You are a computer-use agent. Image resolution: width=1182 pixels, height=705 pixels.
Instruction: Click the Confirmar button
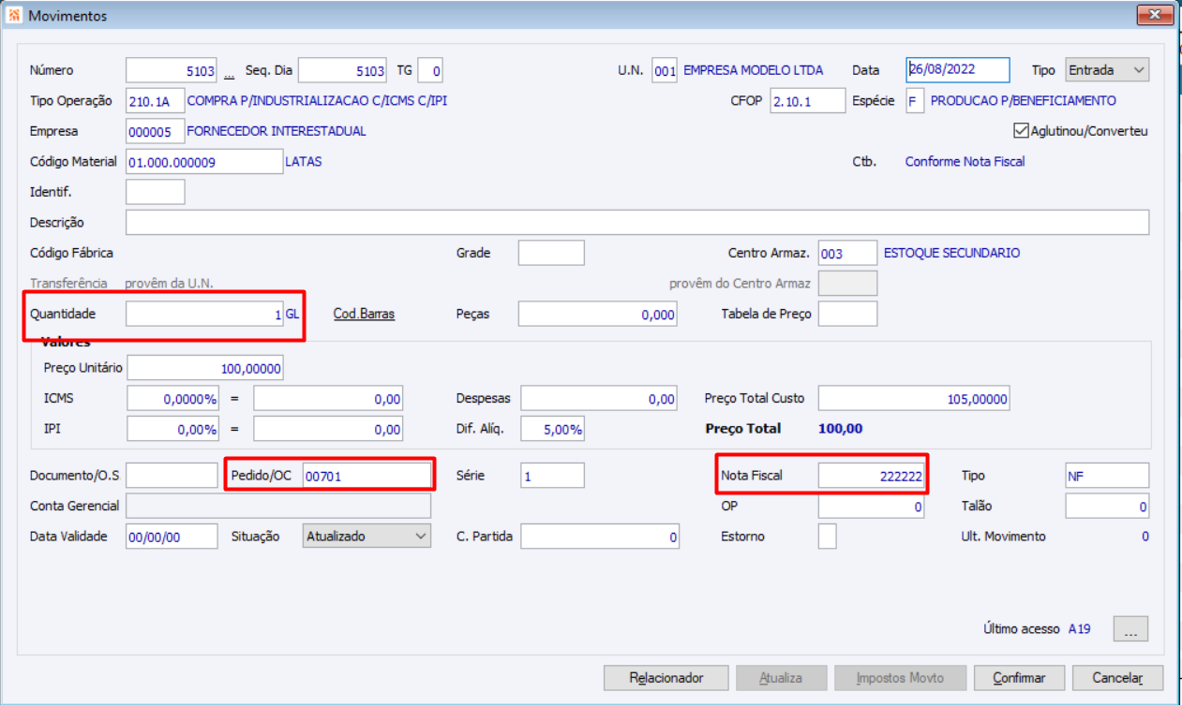point(1019,678)
